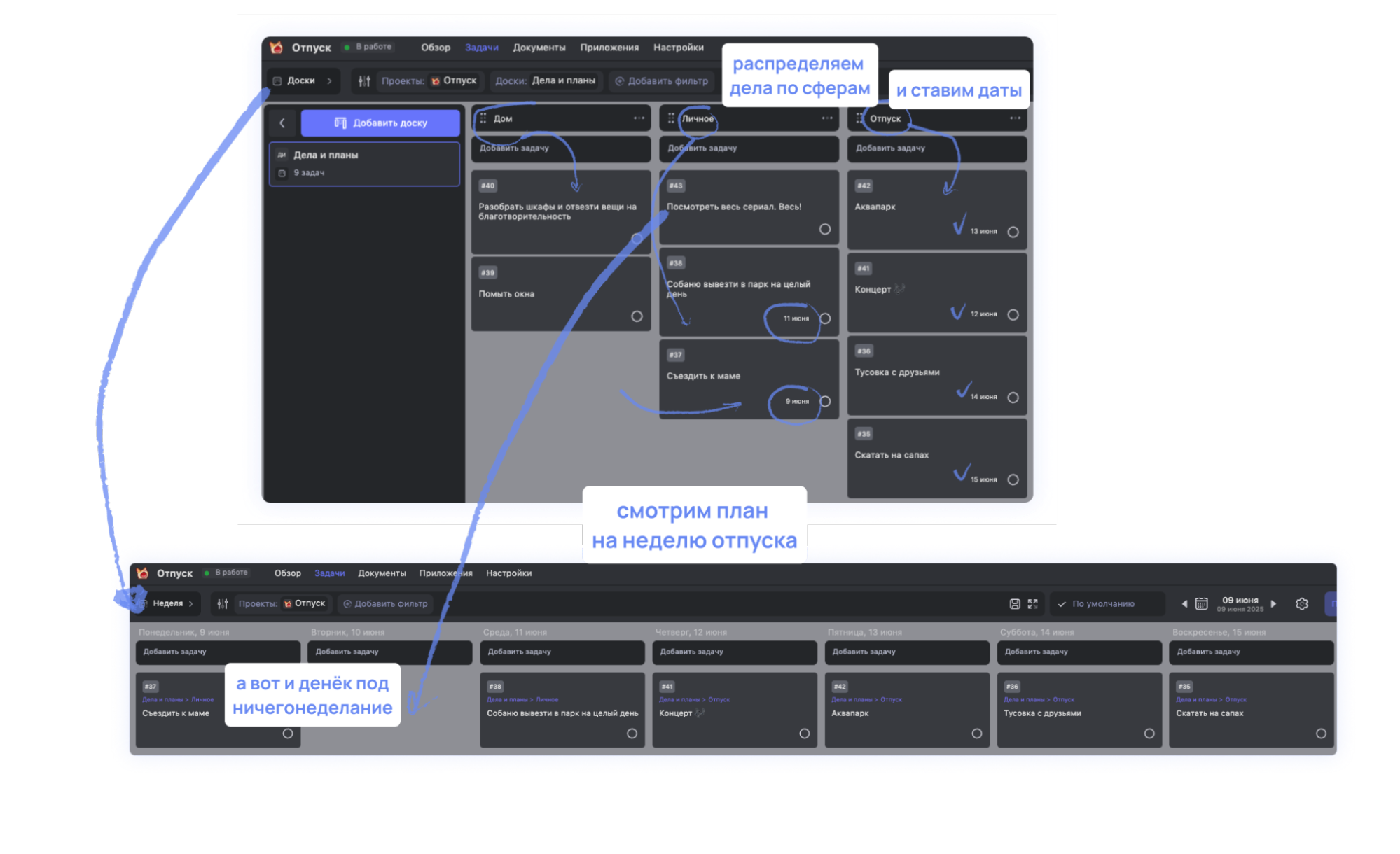This screenshot has width=1400, height=854.
Task: Click Добавить задачу field under Личное
Action: tap(748, 148)
